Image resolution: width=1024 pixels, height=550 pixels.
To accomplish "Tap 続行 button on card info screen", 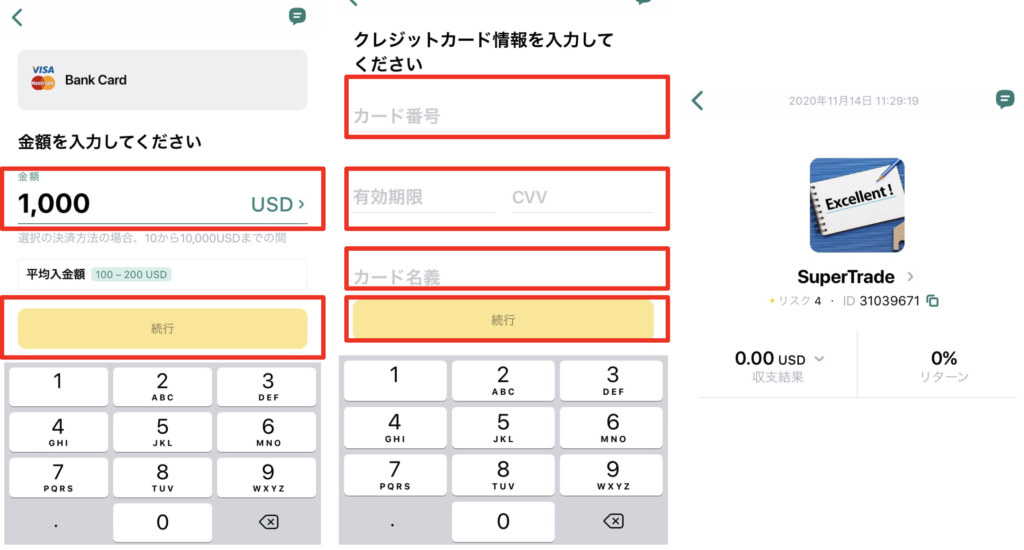I will tap(503, 319).
